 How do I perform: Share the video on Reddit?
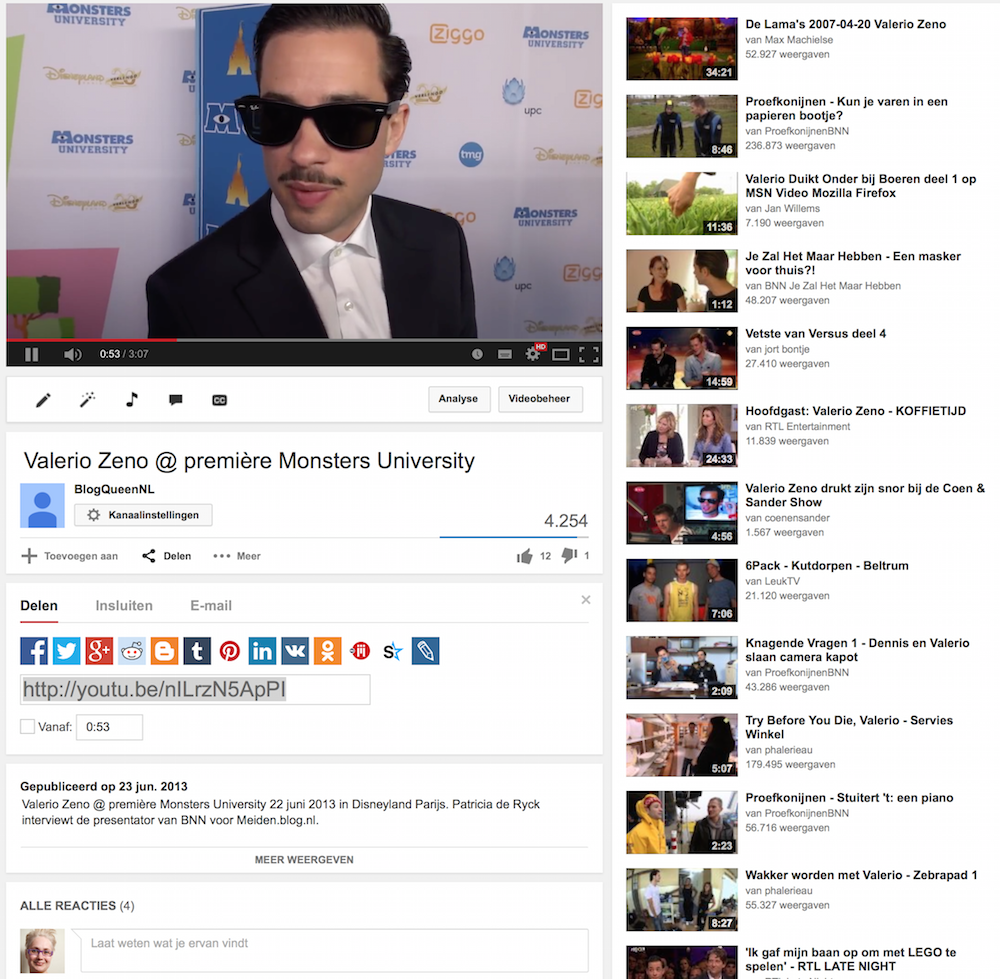pyautogui.click(x=132, y=651)
